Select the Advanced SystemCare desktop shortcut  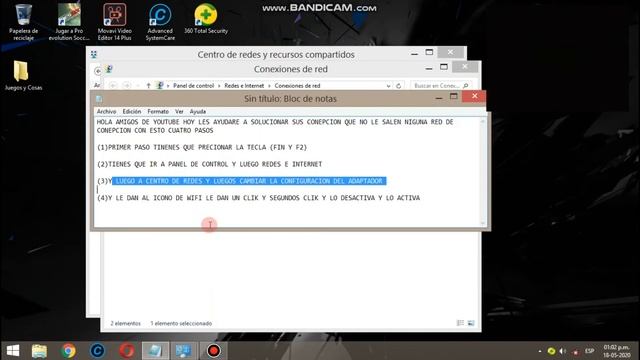[160, 22]
